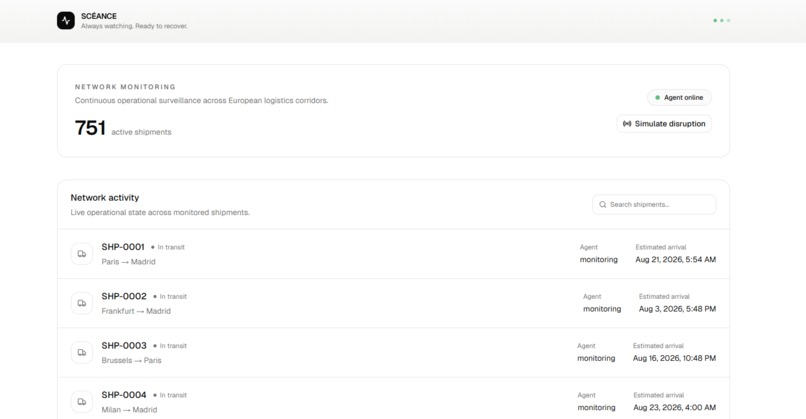
Task: Click the monitoring agent status for SHP-0004
Action: (x=596, y=408)
